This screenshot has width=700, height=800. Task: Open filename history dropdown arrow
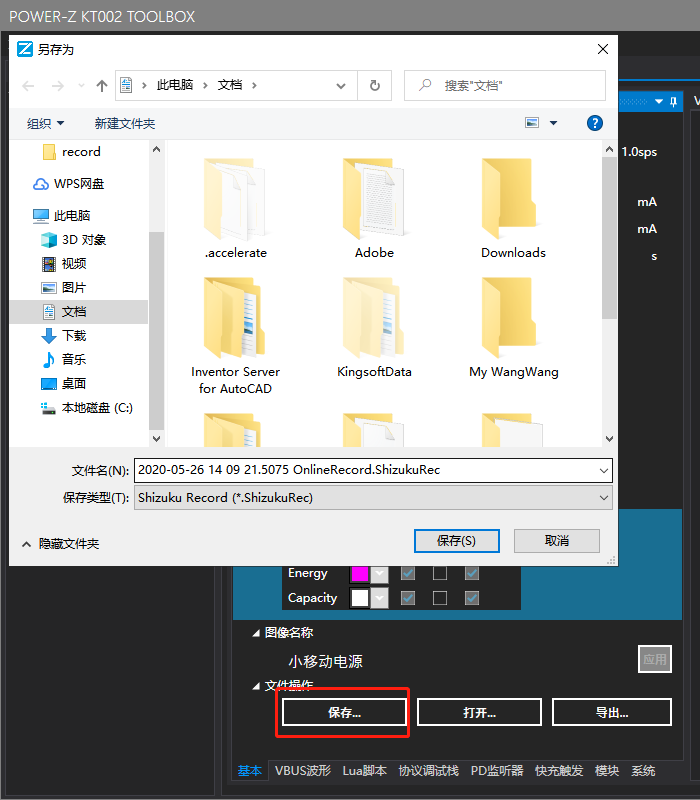click(x=604, y=470)
